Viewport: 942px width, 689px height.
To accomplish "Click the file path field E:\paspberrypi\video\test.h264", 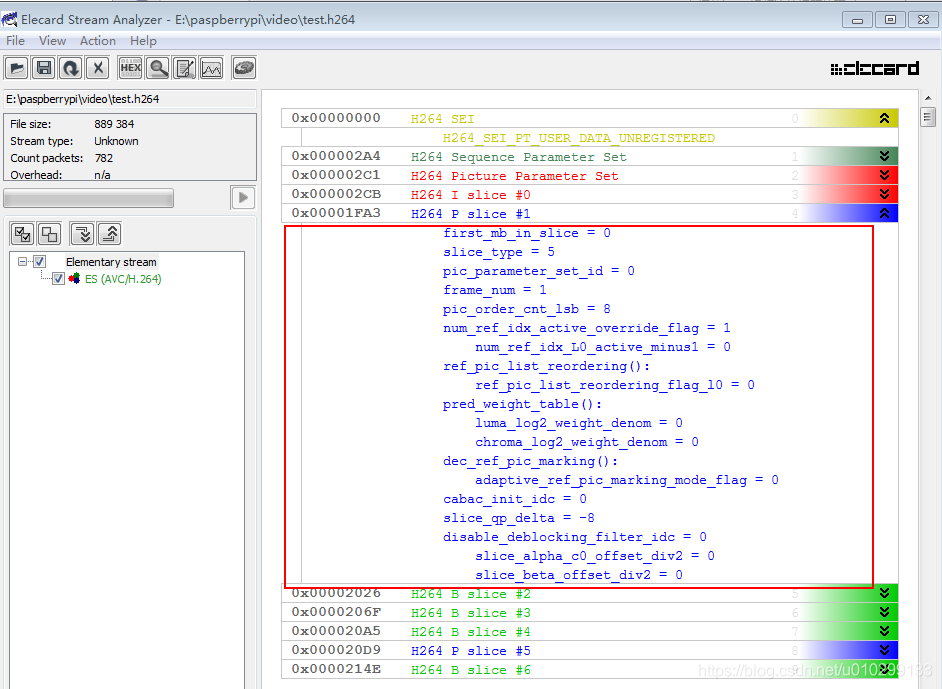I will (130, 99).
